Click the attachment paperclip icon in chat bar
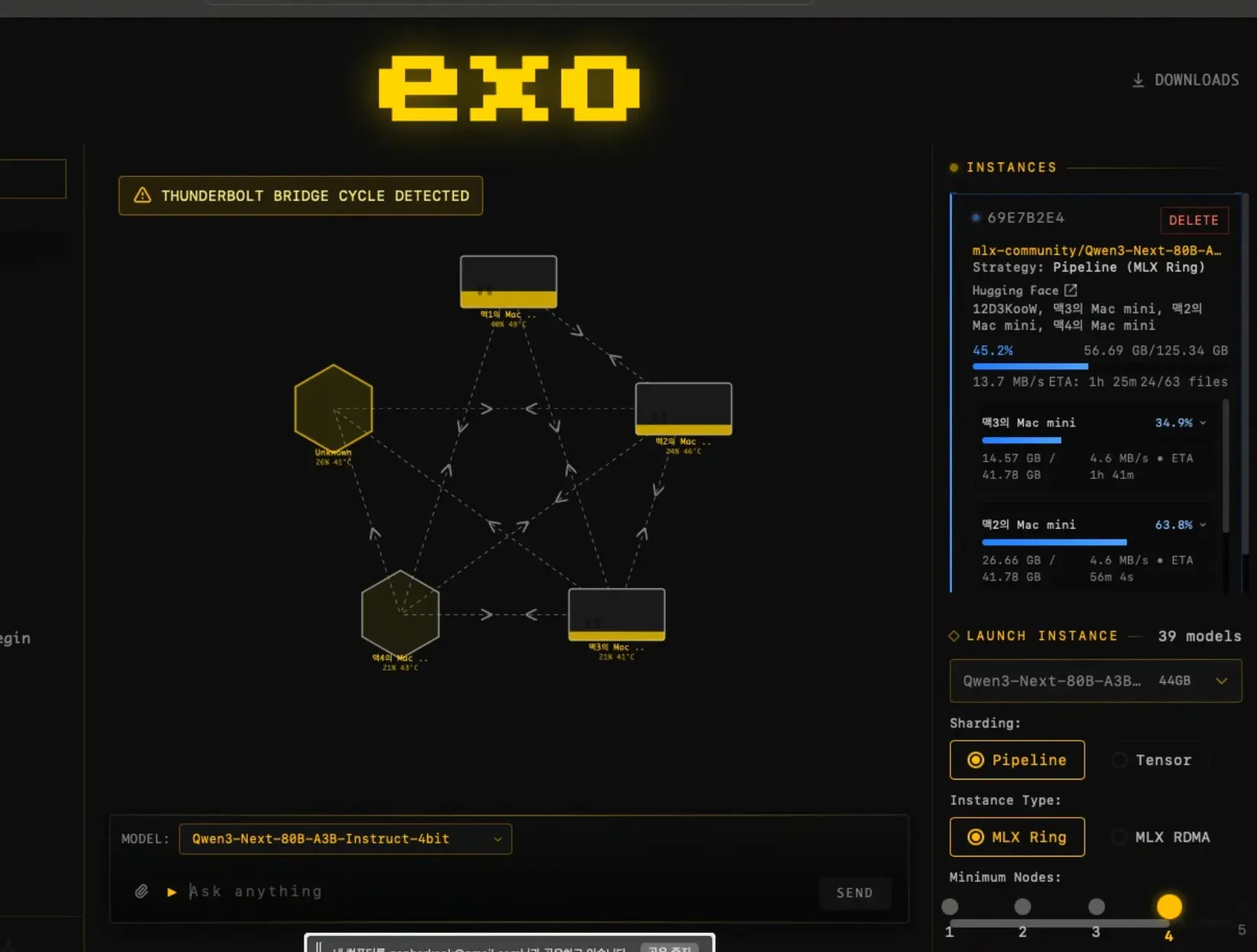Viewport: 1257px width, 952px height. coord(141,891)
